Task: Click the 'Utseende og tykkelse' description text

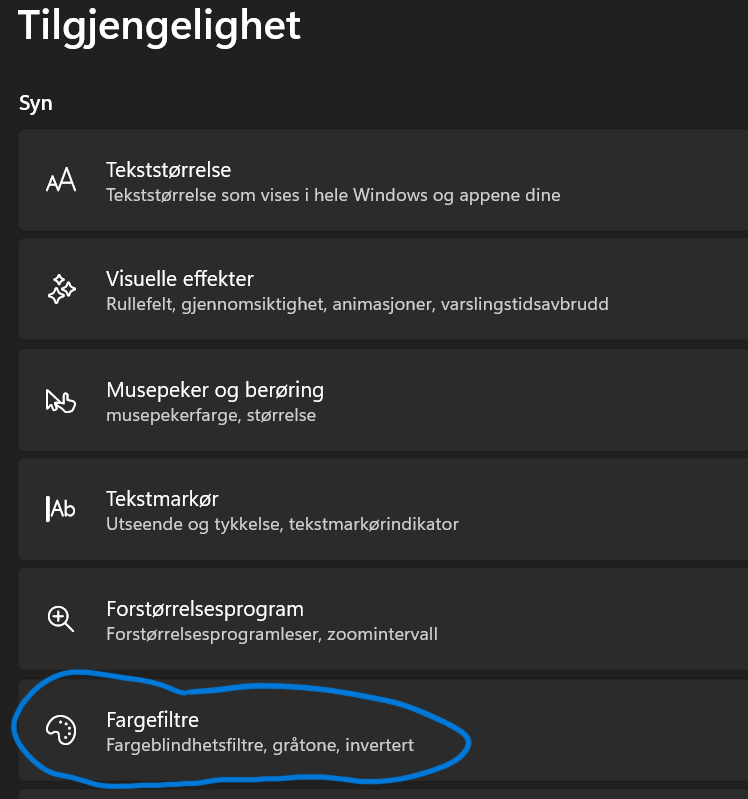Action: tap(282, 523)
